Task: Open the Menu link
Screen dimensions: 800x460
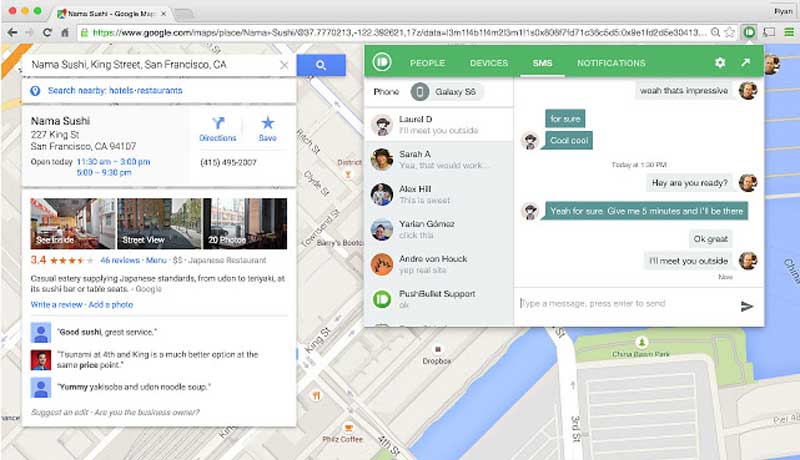Action: 156,260
